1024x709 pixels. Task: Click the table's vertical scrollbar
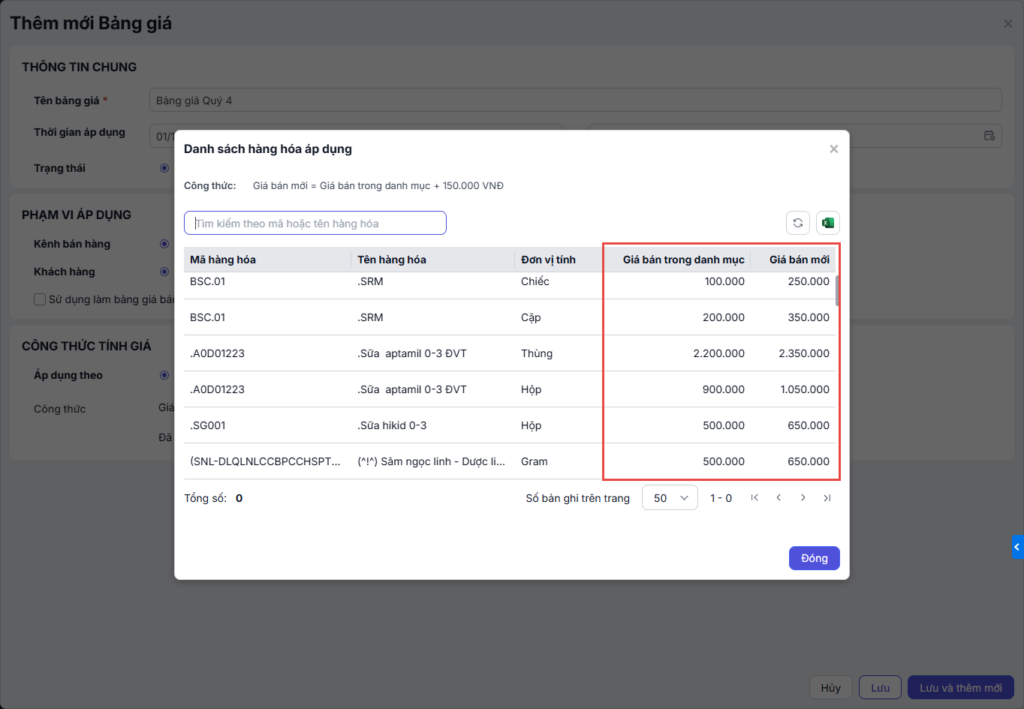837,290
